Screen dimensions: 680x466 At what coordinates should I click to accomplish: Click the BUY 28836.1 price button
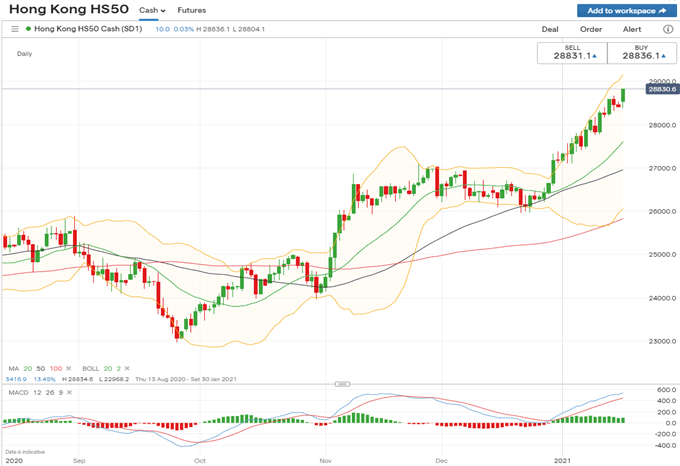[642, 53]
